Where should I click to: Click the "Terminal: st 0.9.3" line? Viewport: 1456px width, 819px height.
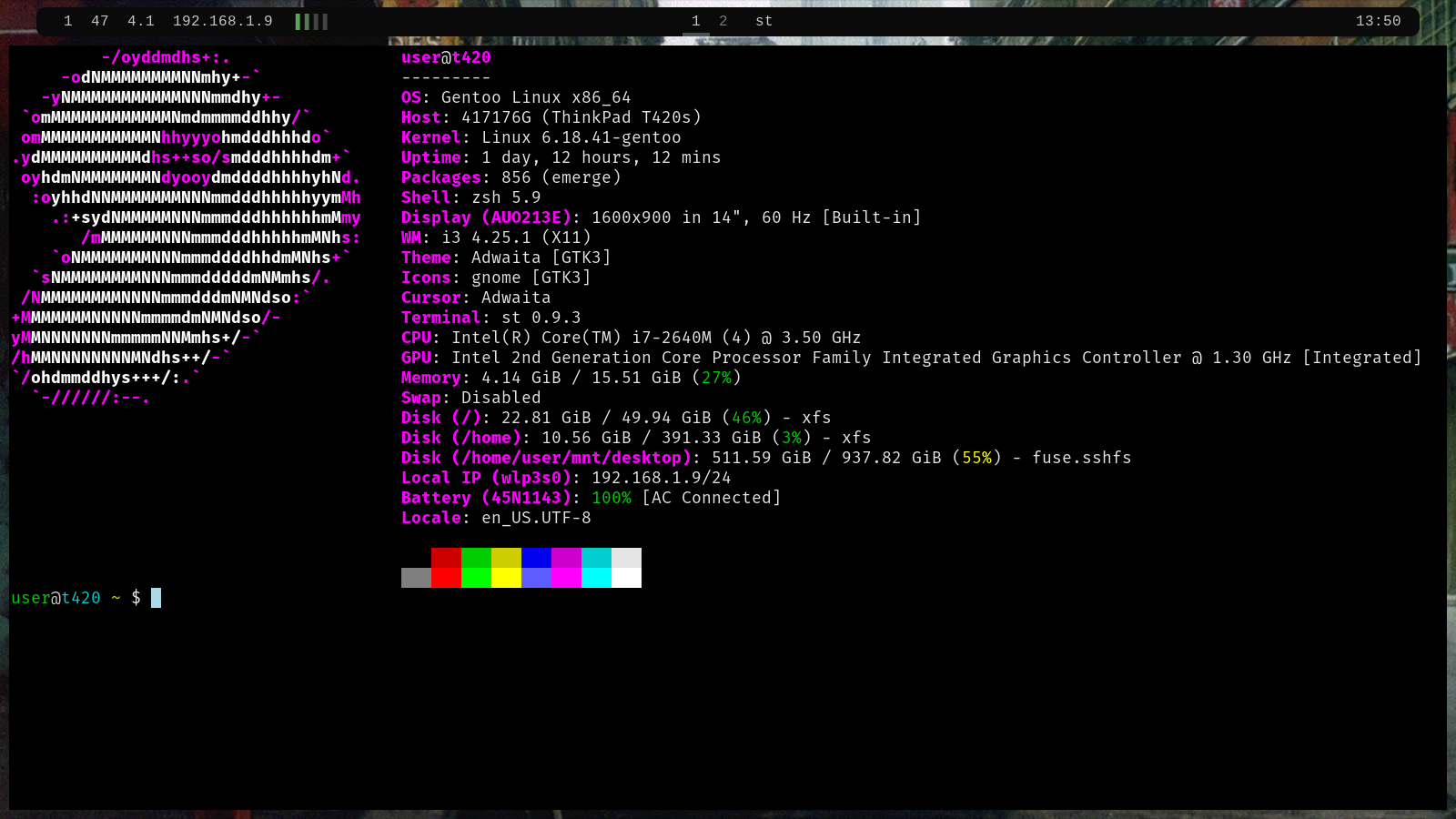pyautogui.click(x=491, y=318)
